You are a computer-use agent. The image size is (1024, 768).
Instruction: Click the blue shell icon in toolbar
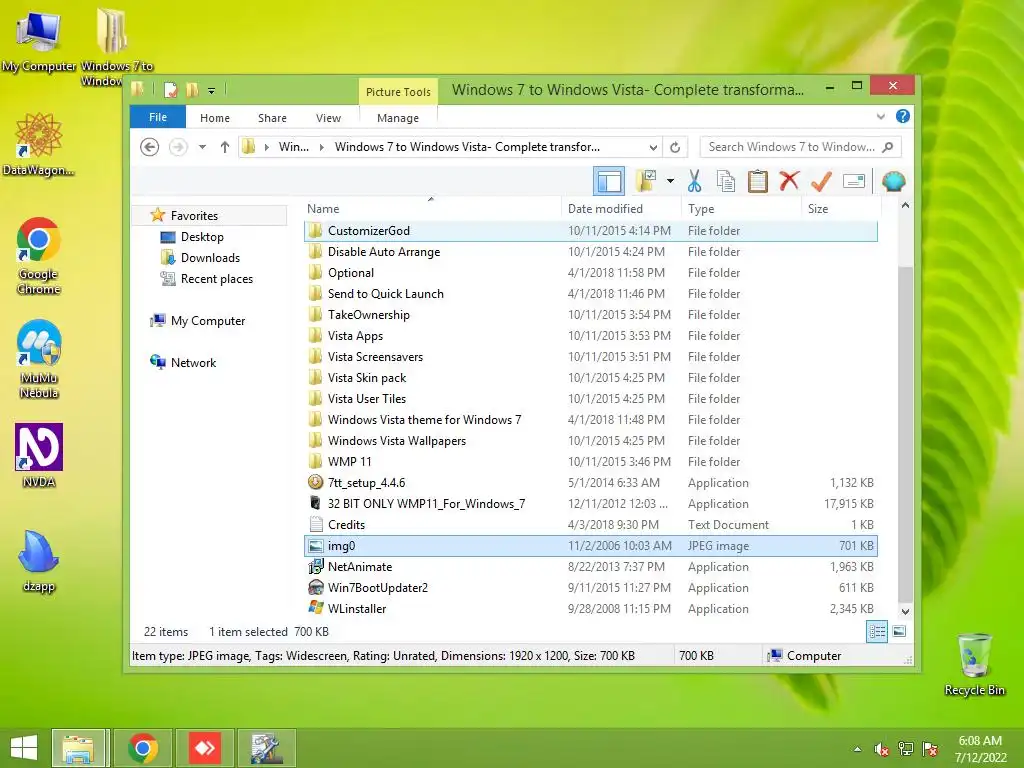[893, 181]
